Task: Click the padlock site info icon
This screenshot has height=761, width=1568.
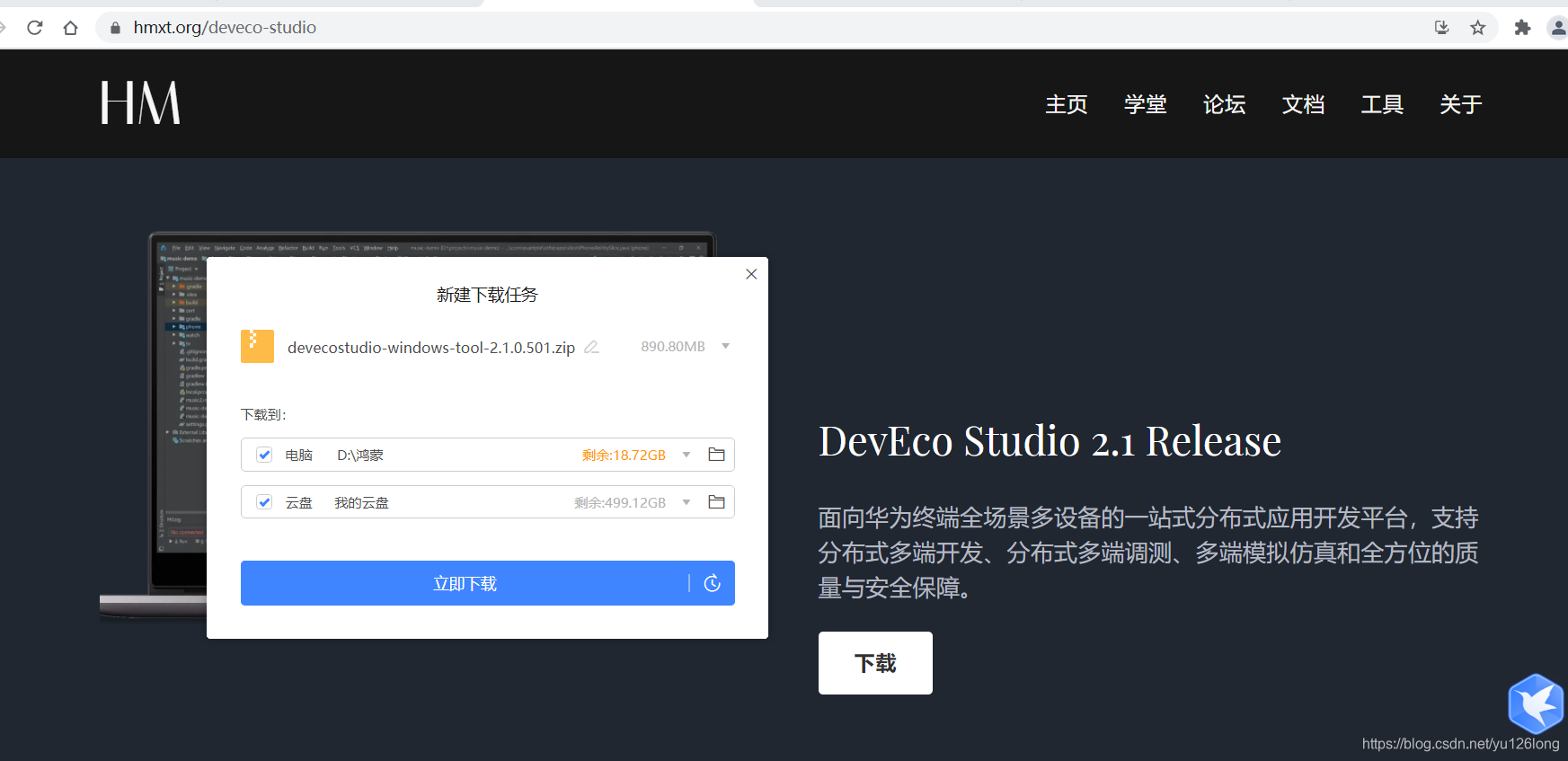Action: [x=115, y=28]
